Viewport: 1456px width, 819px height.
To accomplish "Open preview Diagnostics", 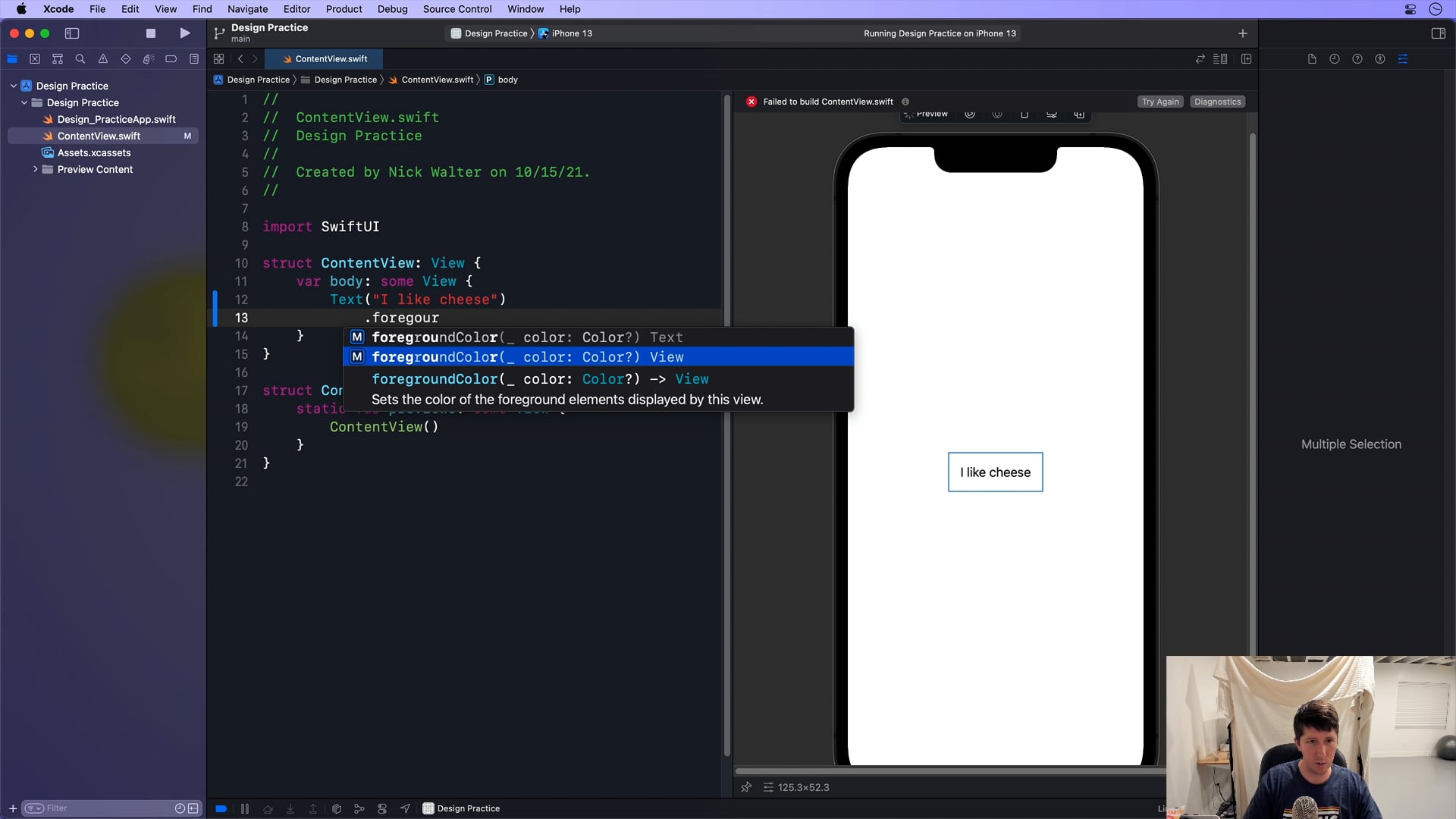I will coord(1217,102).
